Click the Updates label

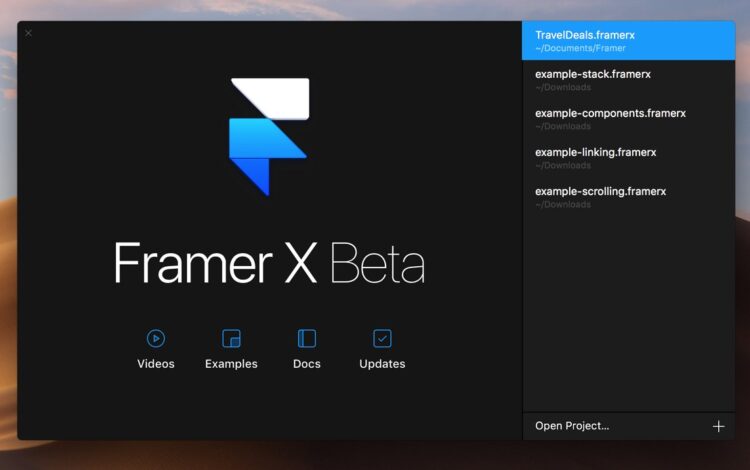tap(382, 364)
